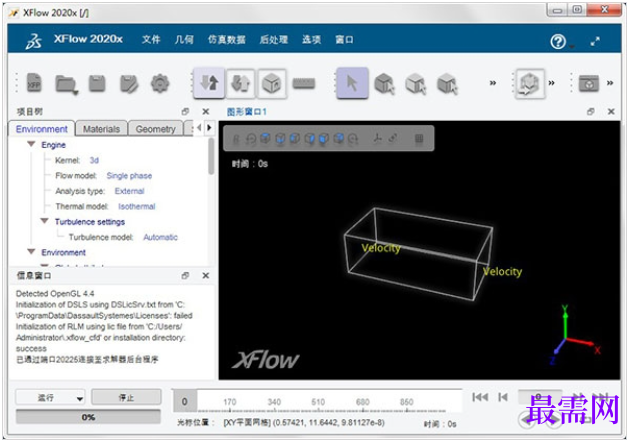This screenshot has height=441, width=638.
Task: Open the 文件 menu
Action: (x=151, y=39)
